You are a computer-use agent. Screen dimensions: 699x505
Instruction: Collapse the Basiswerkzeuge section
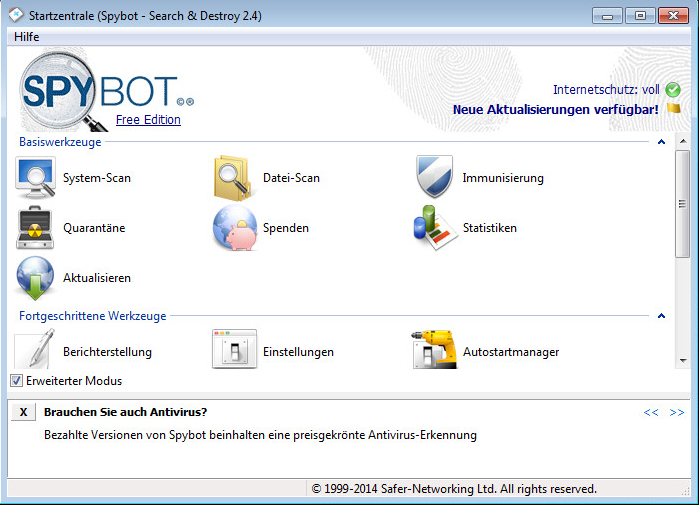coord(662,142)
